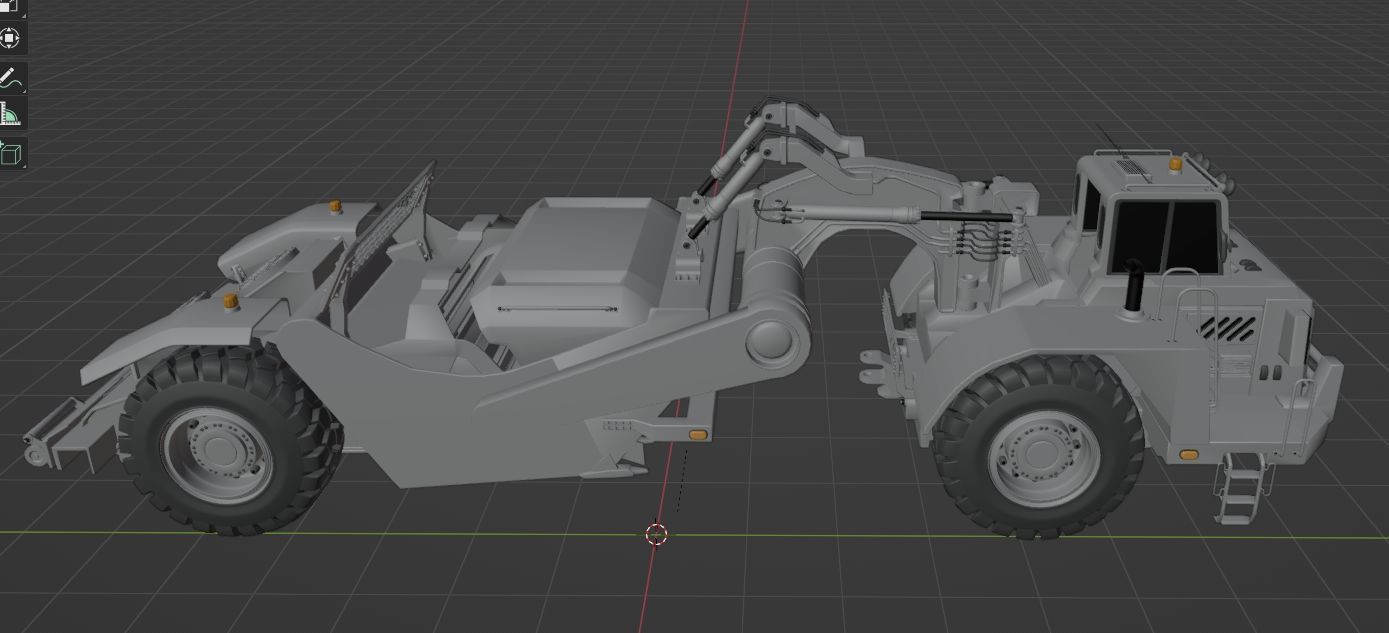Select the scraper's rear wheel
Screen dimensions: 1389x633
229,439
